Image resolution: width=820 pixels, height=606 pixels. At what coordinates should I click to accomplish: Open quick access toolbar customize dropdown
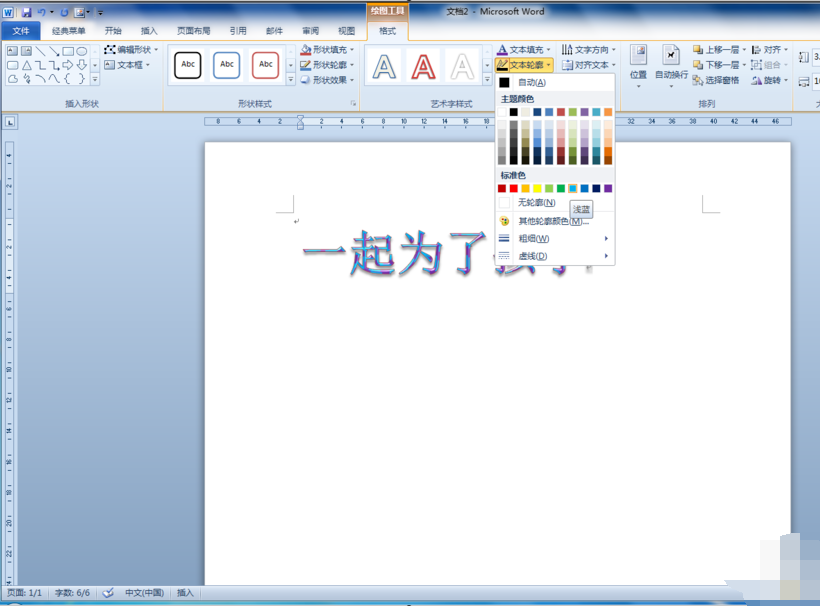[100, 13]
